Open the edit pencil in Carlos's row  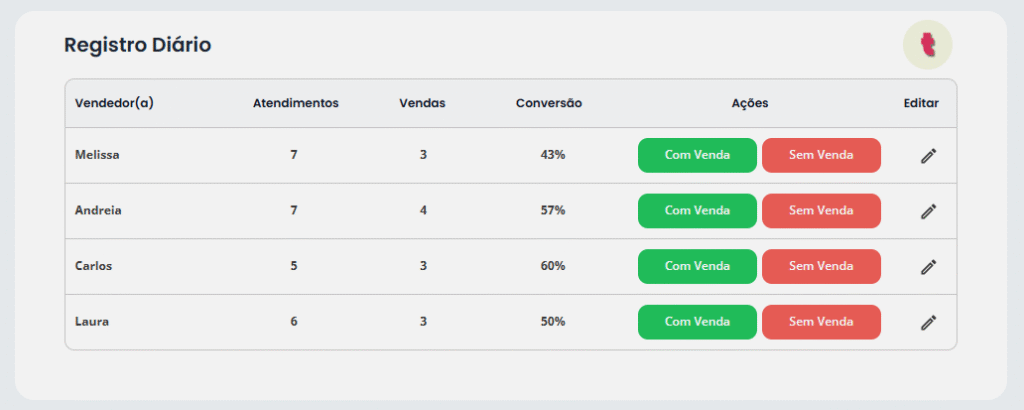coord(928,267)
